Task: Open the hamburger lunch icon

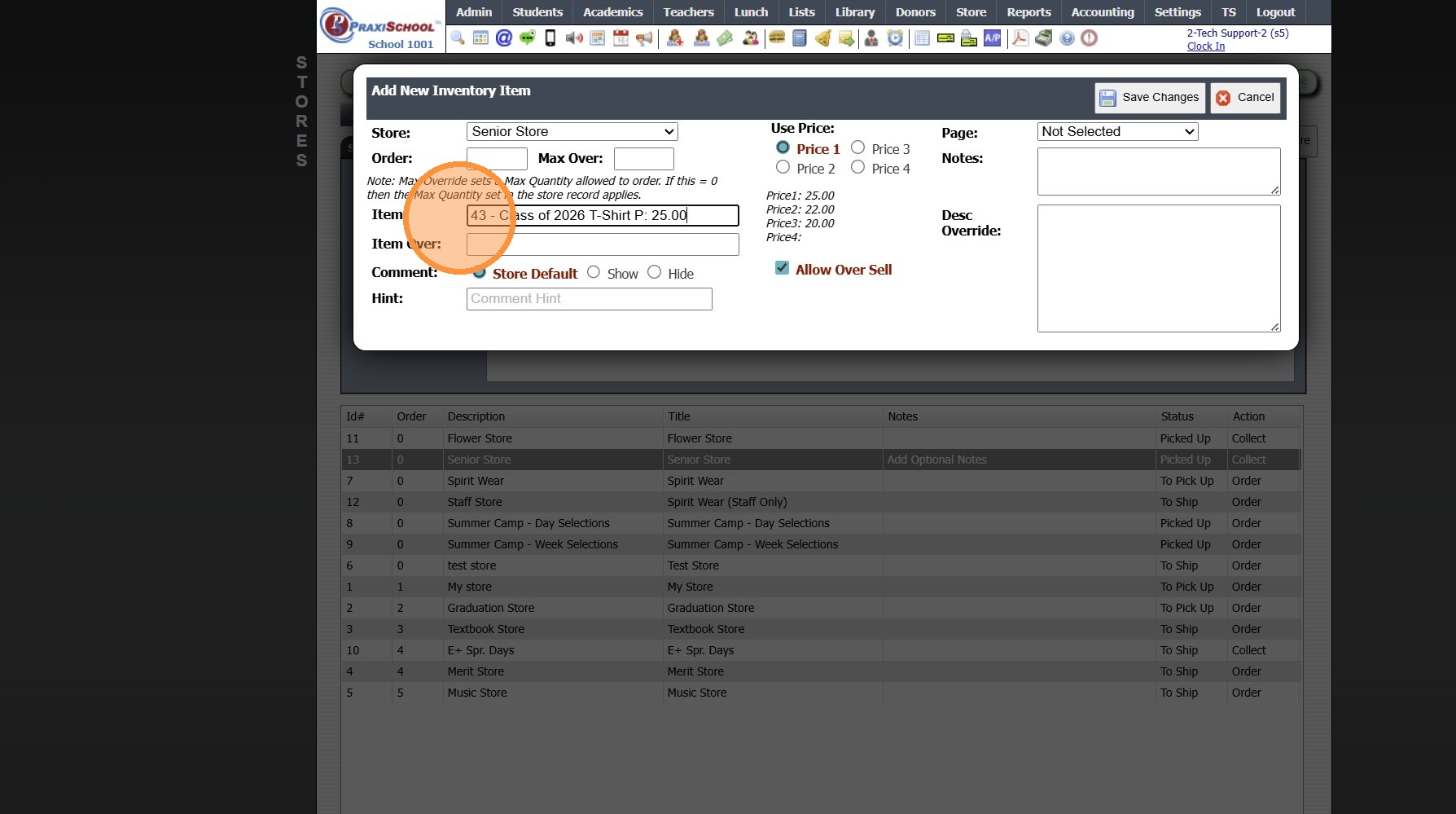Action: [777, 38]
